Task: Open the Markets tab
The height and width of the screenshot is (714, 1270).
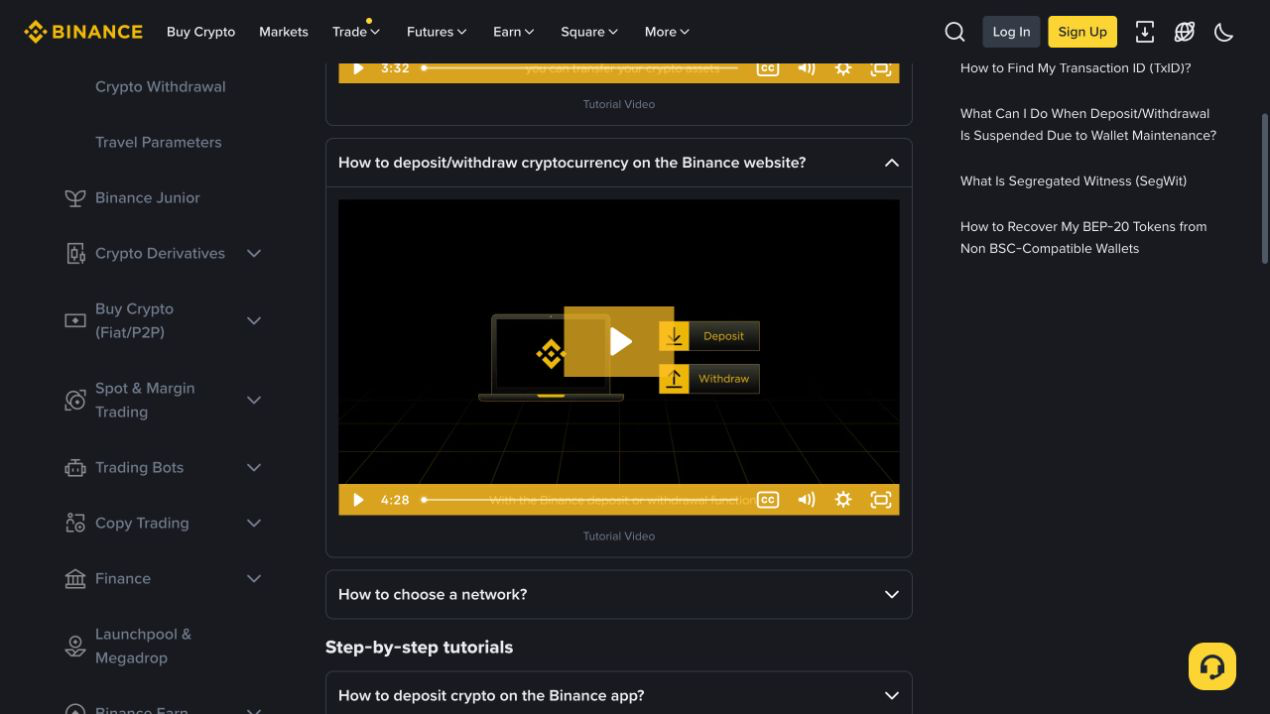Action: (283, 32)
